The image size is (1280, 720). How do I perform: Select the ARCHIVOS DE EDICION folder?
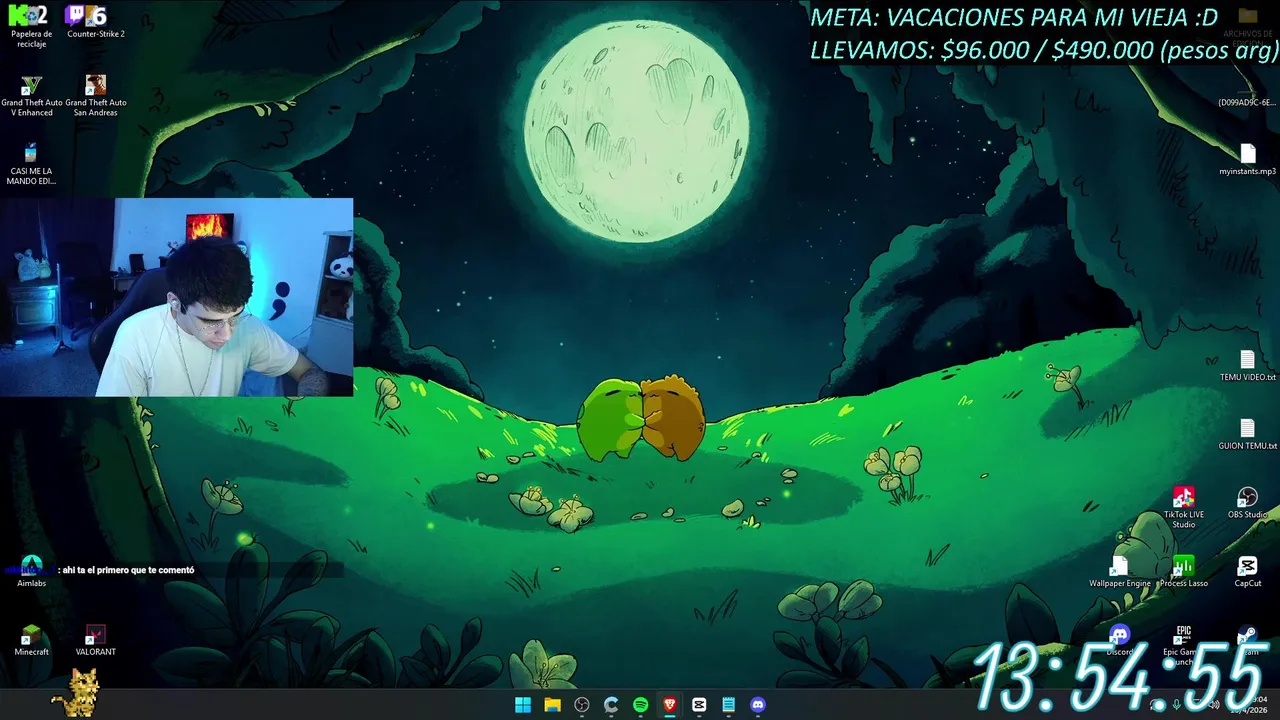(1247, 24)
